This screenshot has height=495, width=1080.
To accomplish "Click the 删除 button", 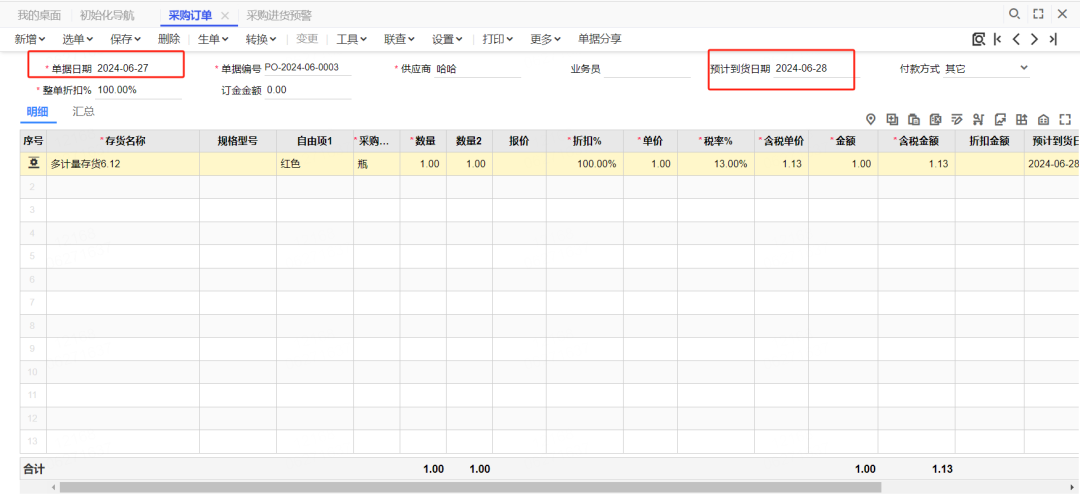I will [169, 39].
